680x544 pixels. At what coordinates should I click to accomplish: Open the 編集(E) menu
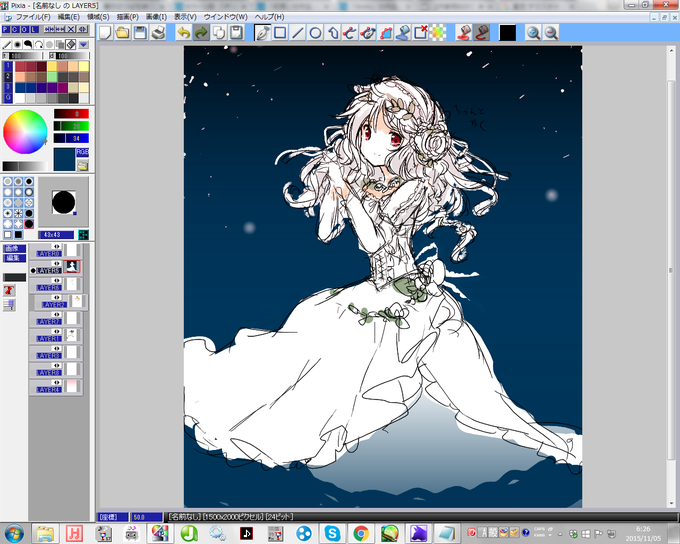69,17
